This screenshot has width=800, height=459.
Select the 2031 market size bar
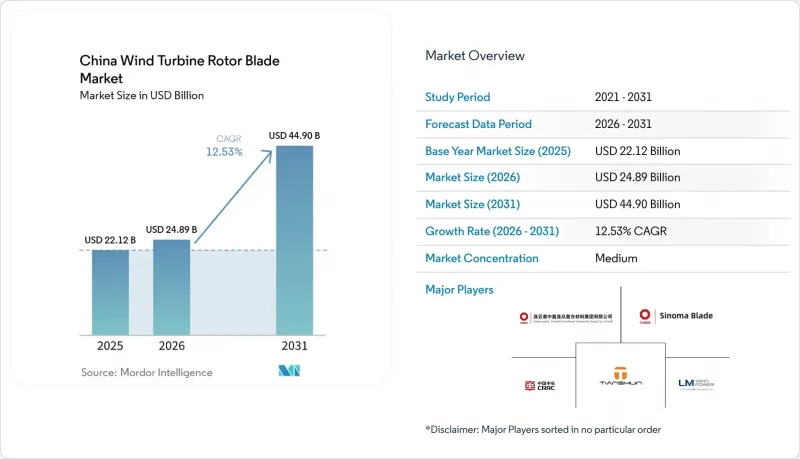click(294, 240)
